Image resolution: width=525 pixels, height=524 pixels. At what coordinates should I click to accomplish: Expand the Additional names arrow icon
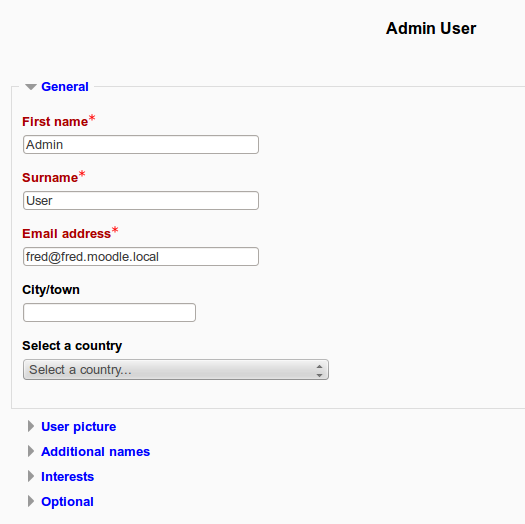point(31,451)
